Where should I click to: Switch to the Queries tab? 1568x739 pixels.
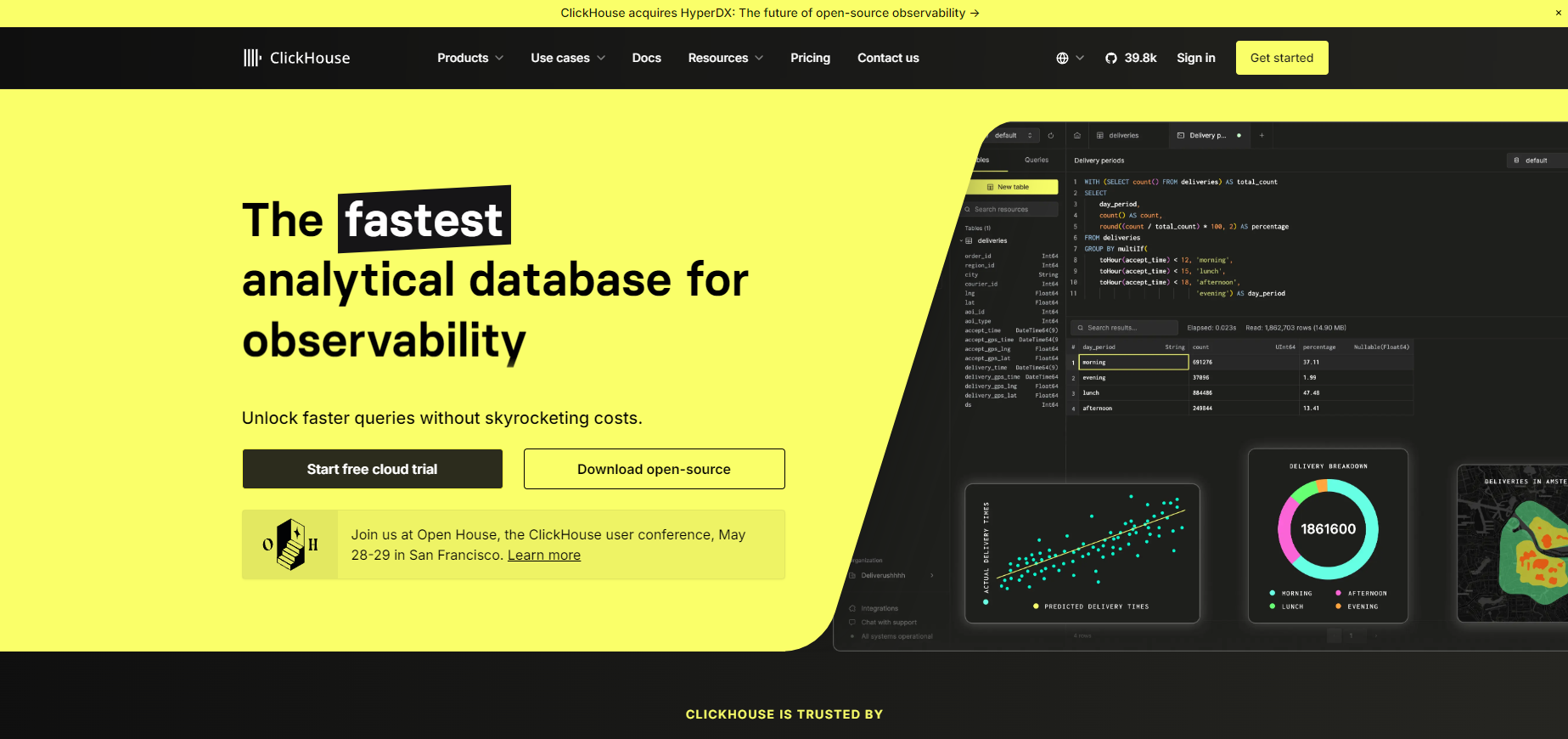(x=1037, y=160)
